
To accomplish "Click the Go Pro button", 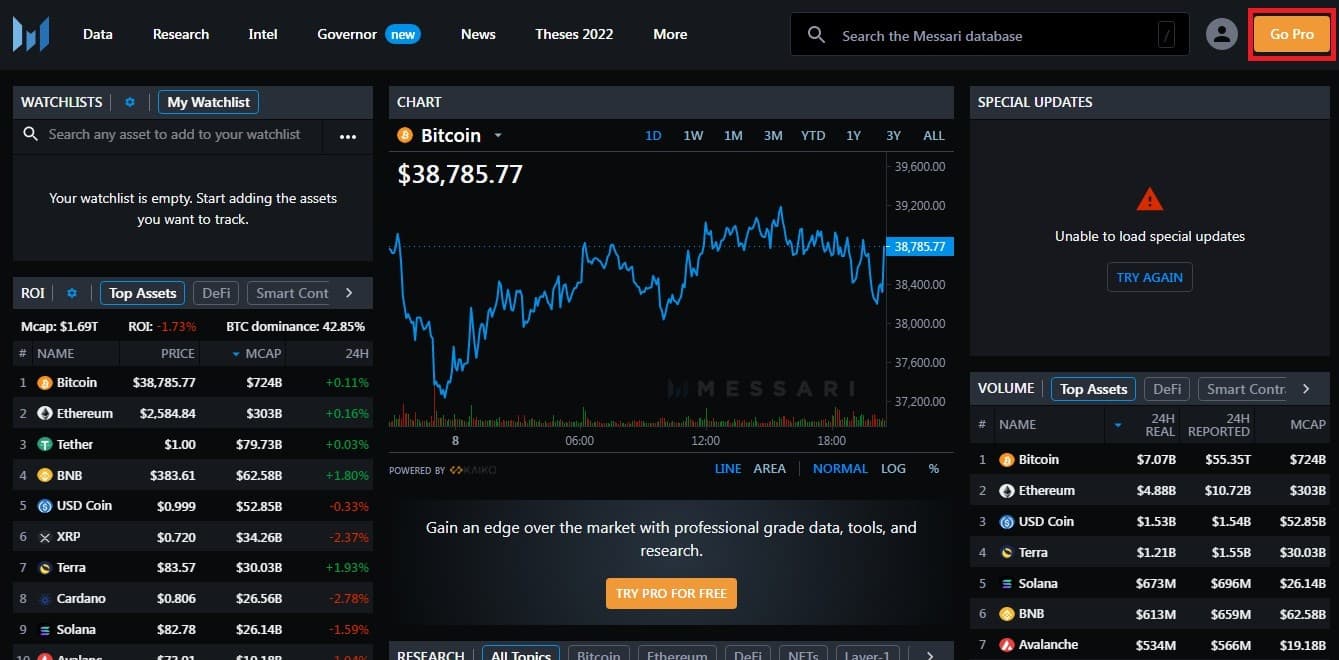I will [x=1292, y=34].
